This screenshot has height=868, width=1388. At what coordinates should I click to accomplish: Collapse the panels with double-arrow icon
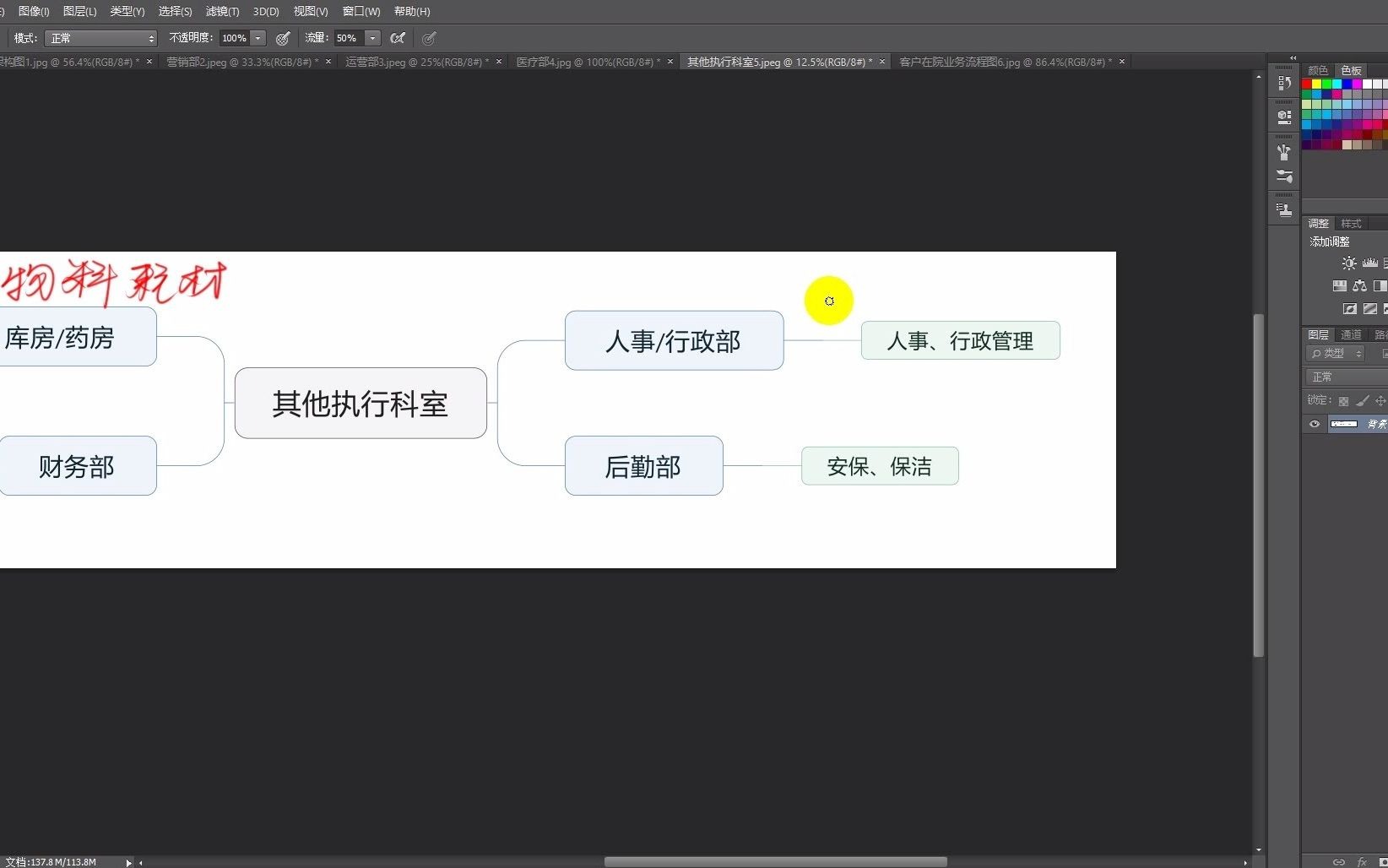[x=1293, y=57]
